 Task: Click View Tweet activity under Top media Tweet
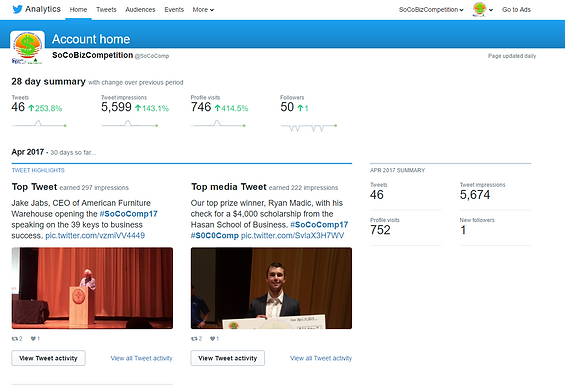pyautogui.click(x=228, y=358)
